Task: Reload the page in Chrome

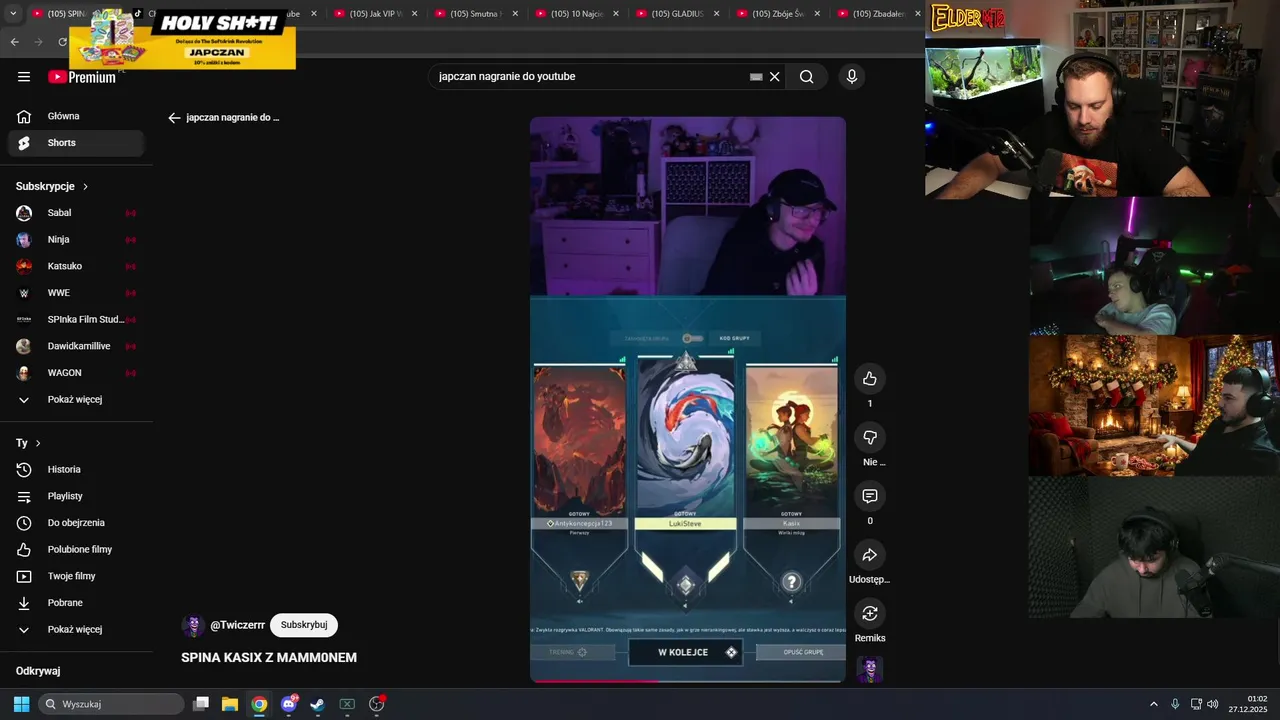Action: pos(62,42)
